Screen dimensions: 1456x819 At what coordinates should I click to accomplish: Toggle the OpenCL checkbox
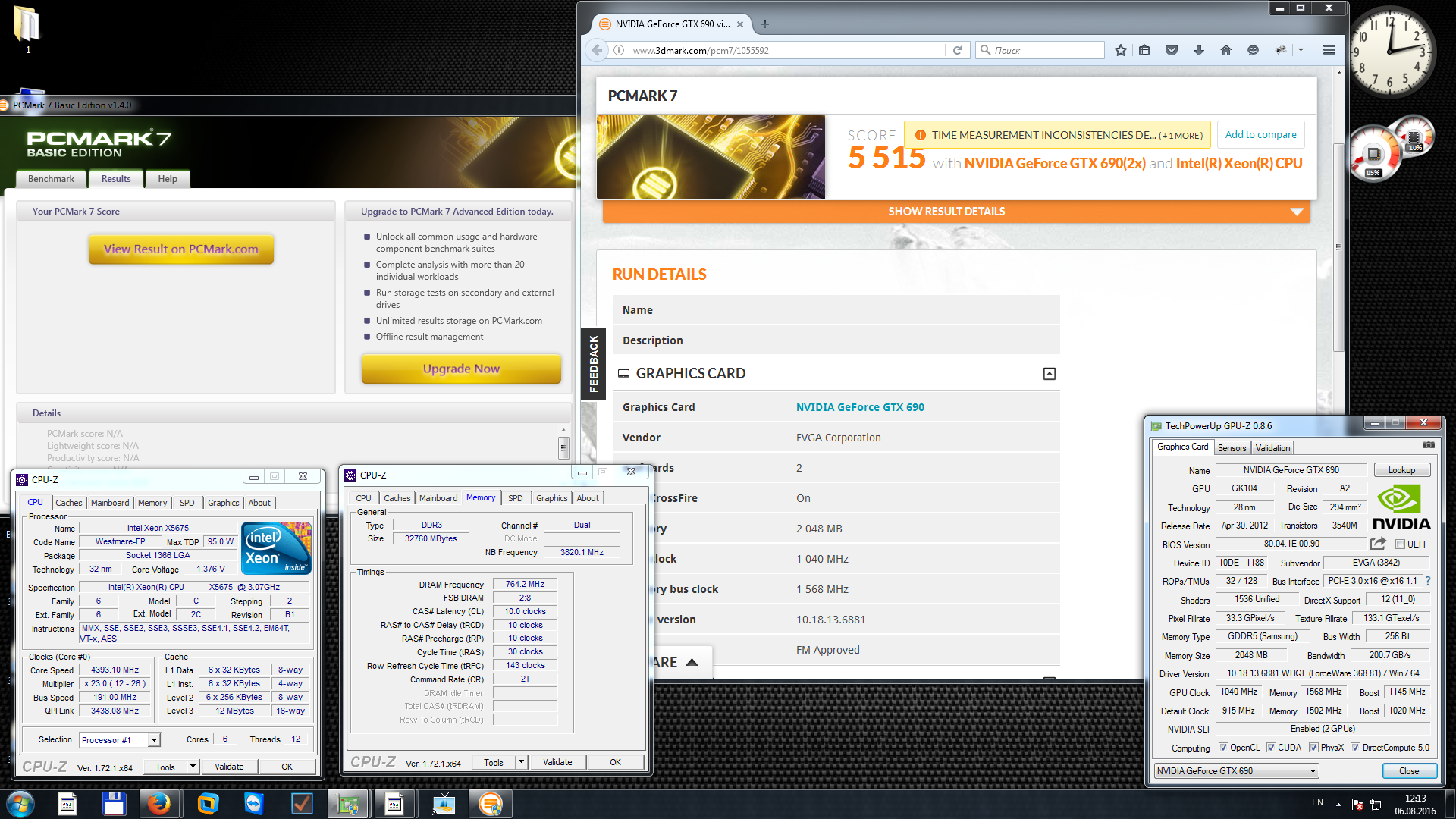coord(1222,748)
